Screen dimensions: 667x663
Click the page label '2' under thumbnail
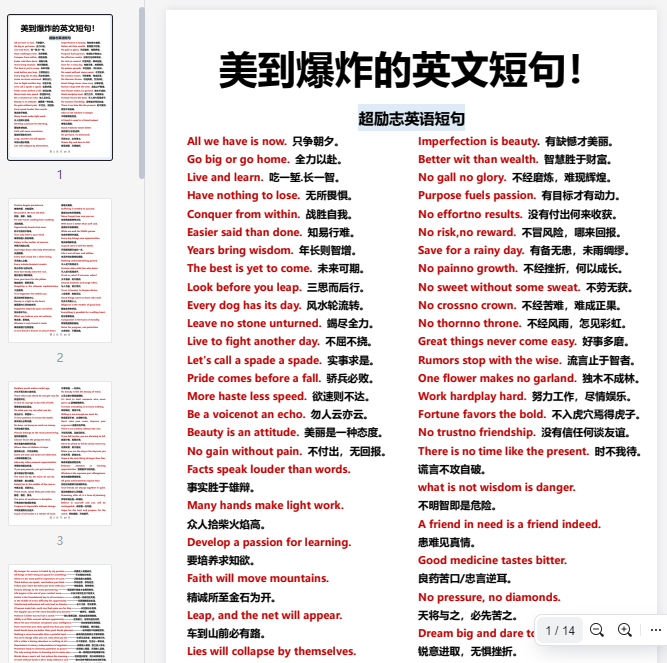[60, 357]
